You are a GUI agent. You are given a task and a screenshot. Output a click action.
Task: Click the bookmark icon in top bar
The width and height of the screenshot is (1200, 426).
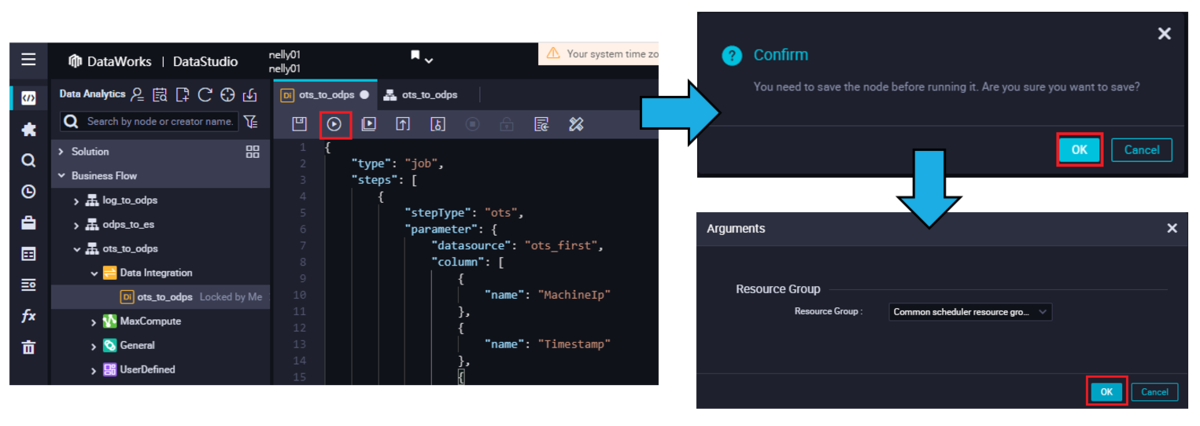click(x=415, y=56)
